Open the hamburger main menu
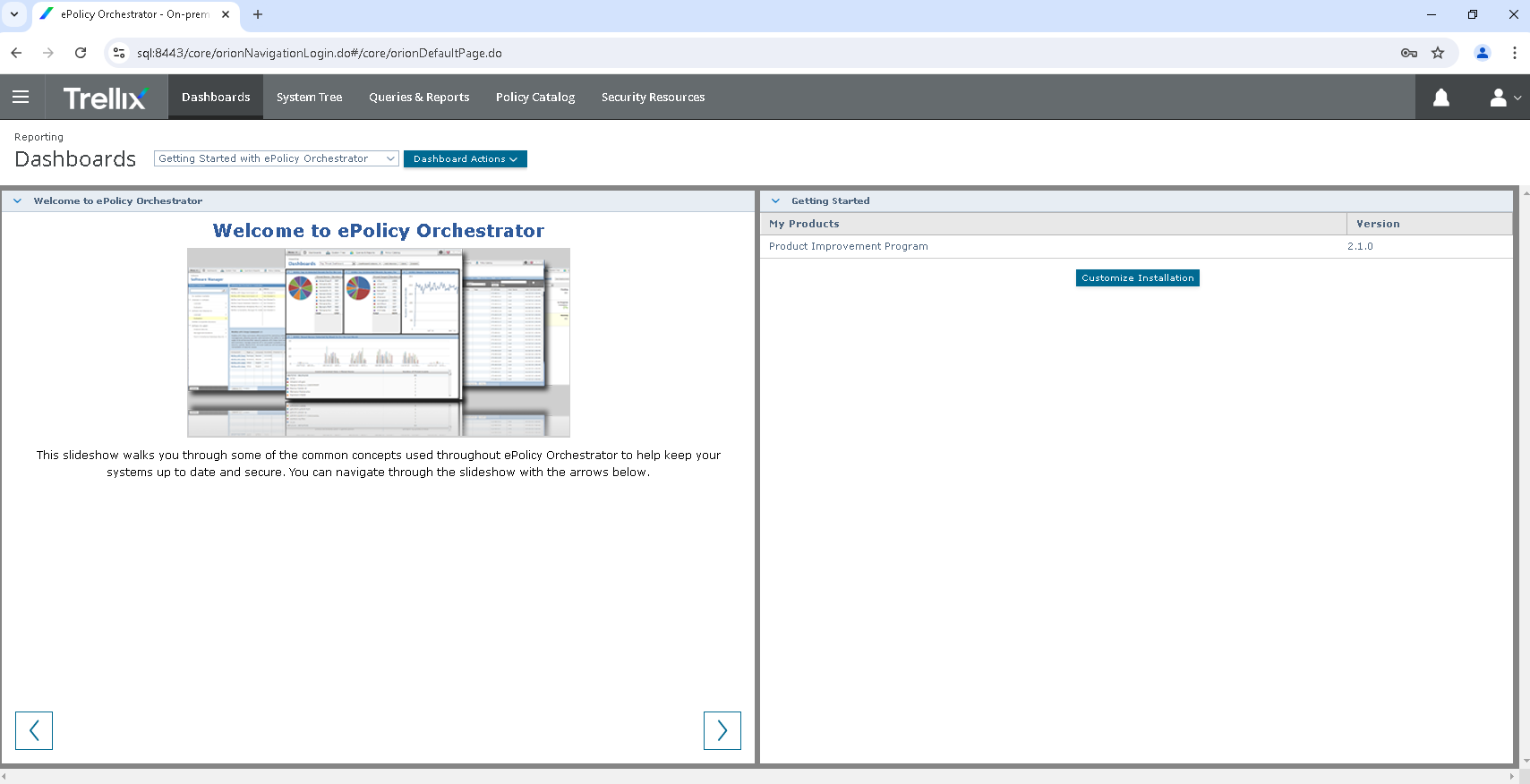 [21, 97]
